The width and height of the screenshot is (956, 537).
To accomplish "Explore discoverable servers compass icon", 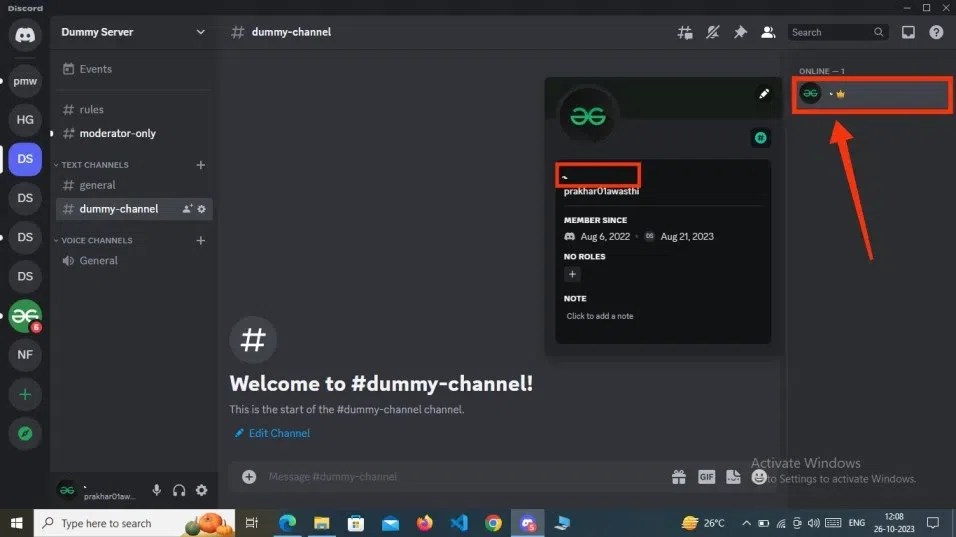I will point(25,433).
